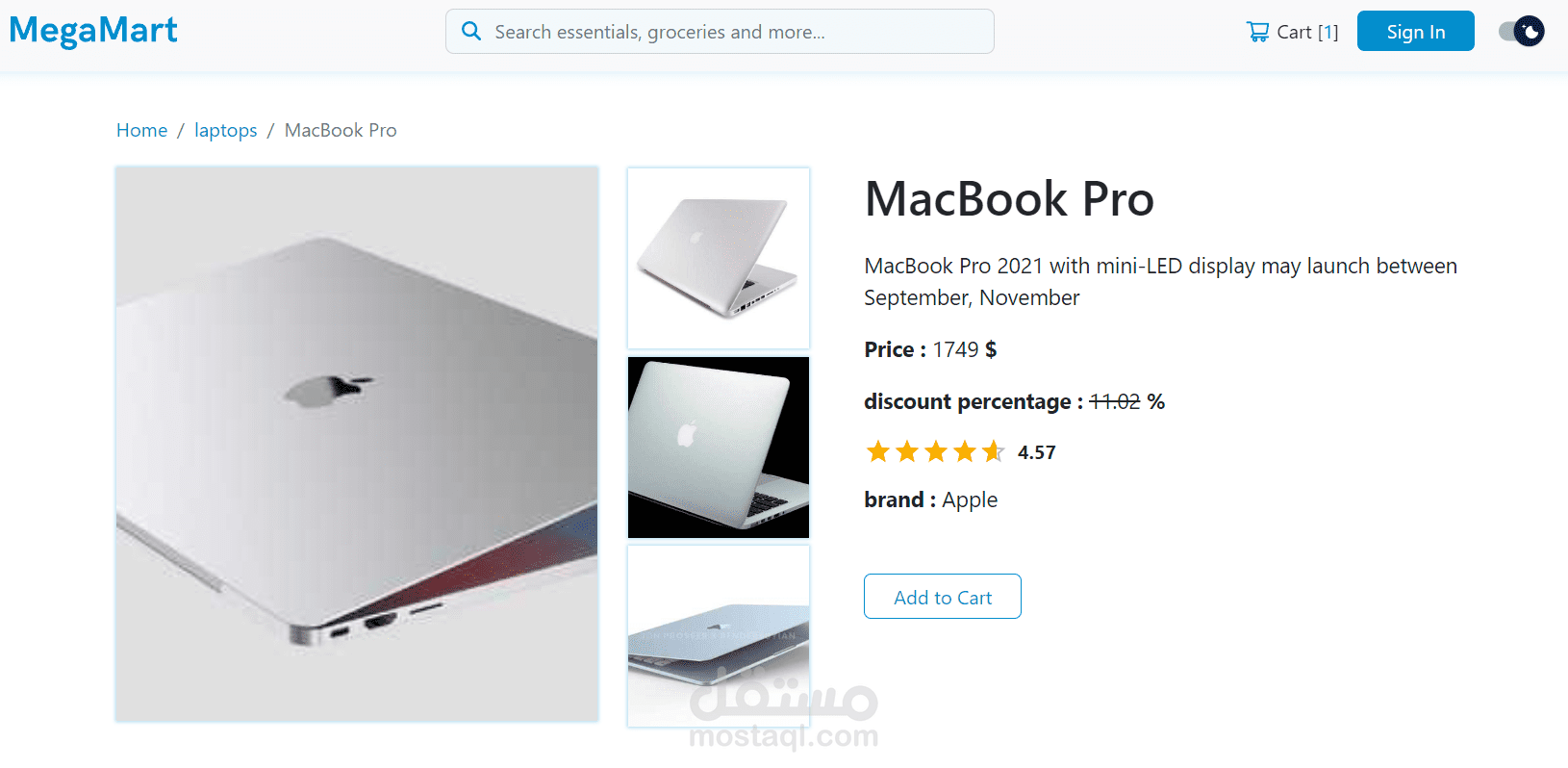This screenshot has height=768, width=1568.
Task: Select the third blue MacBook thumbnail
Action: [x=719, y=636]
